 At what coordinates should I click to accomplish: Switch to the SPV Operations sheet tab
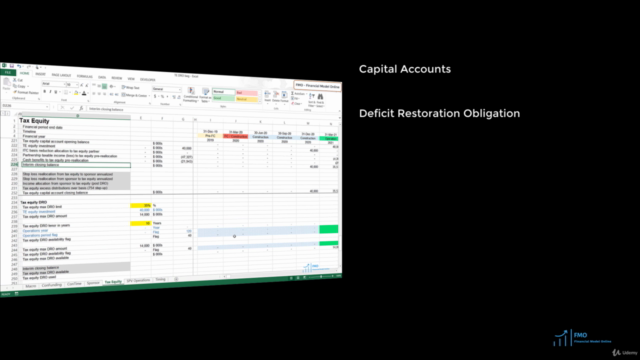click(x=138, y=280)
